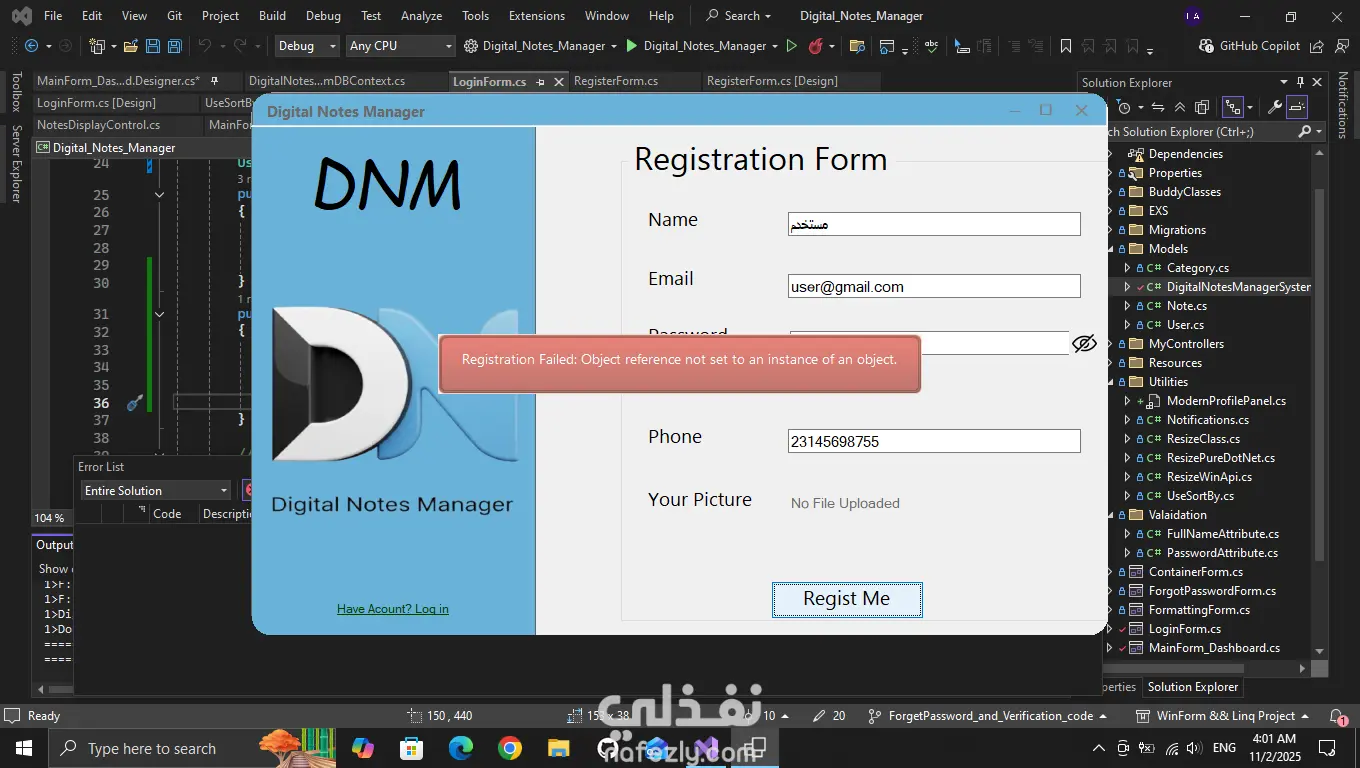
Task: Click the Navigate Backward arrow in the toolbar
Action: click(x=31, y=46)
